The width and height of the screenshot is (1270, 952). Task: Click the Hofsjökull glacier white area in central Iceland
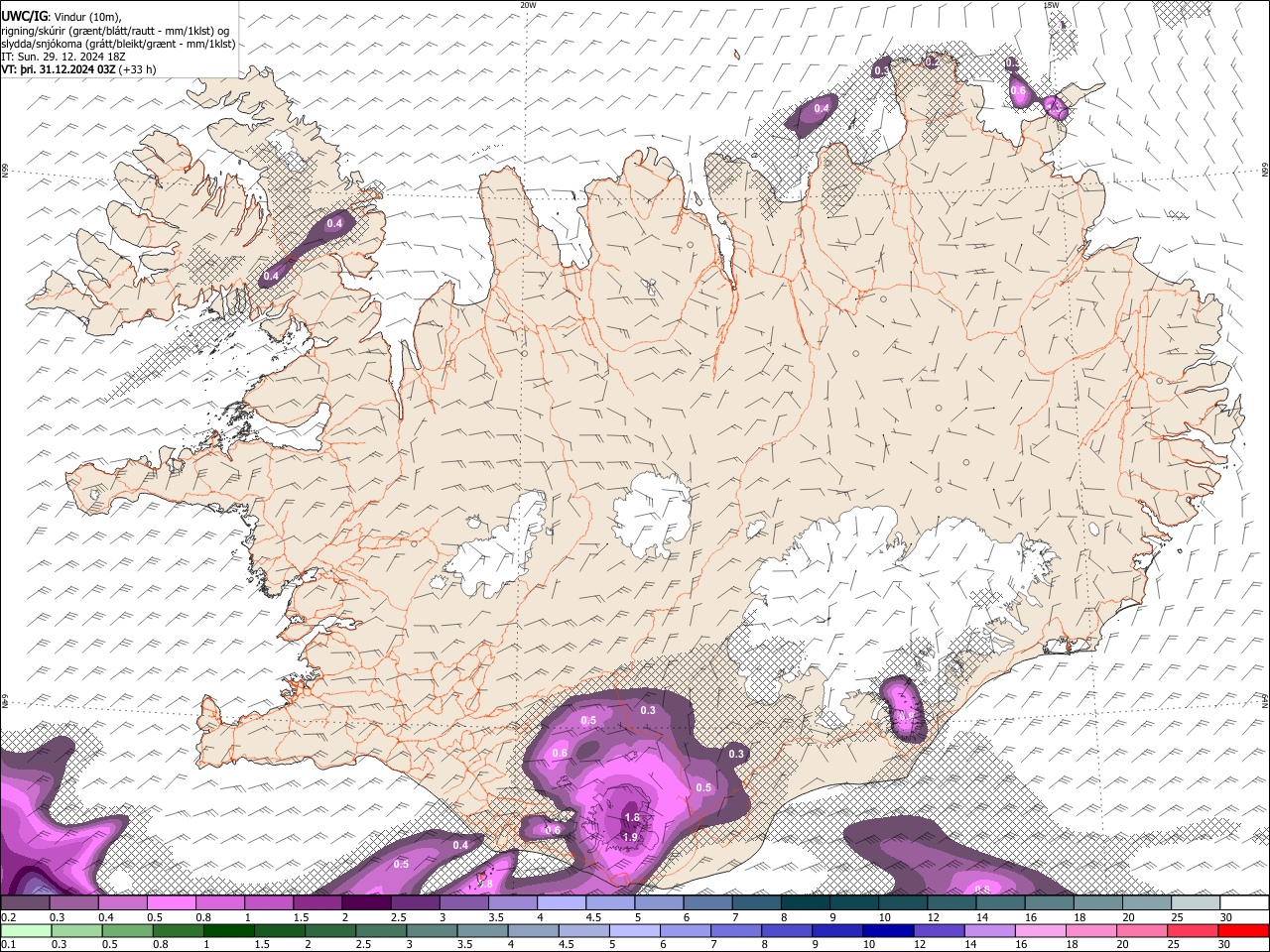tap(652, 514)
